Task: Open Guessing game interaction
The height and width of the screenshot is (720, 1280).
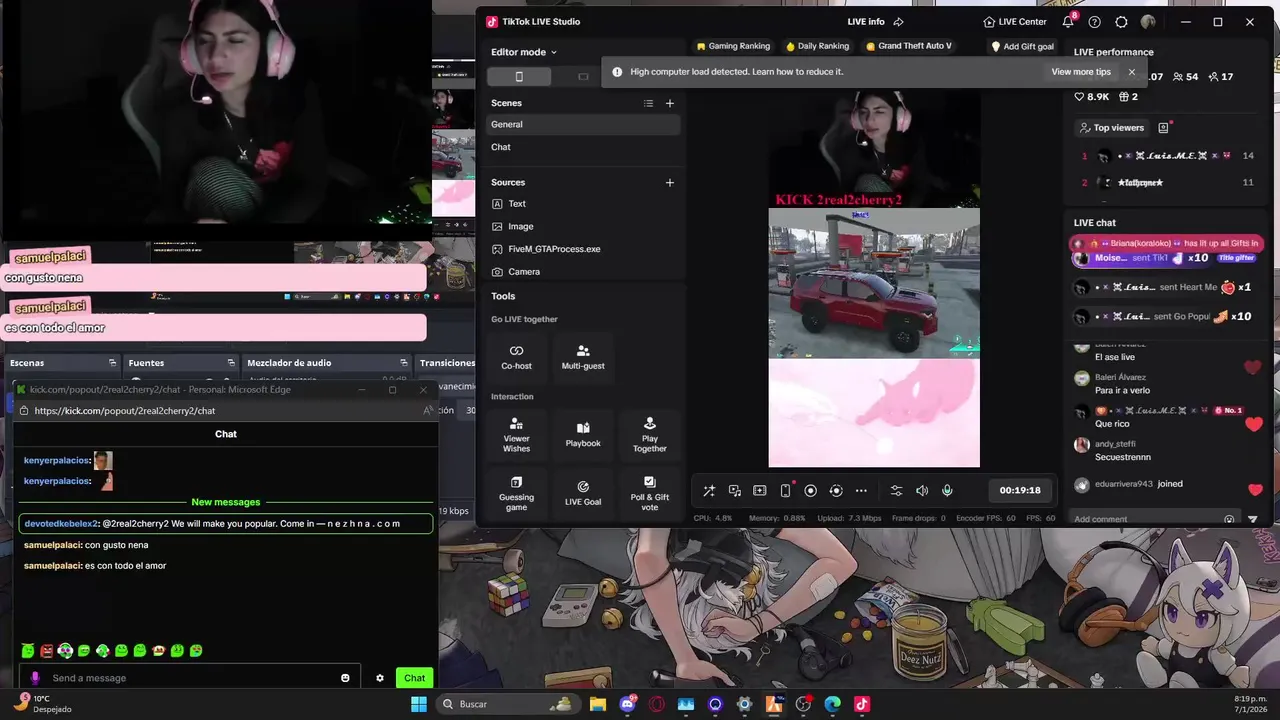Action: pyautogui.click(x=516, y=493)
